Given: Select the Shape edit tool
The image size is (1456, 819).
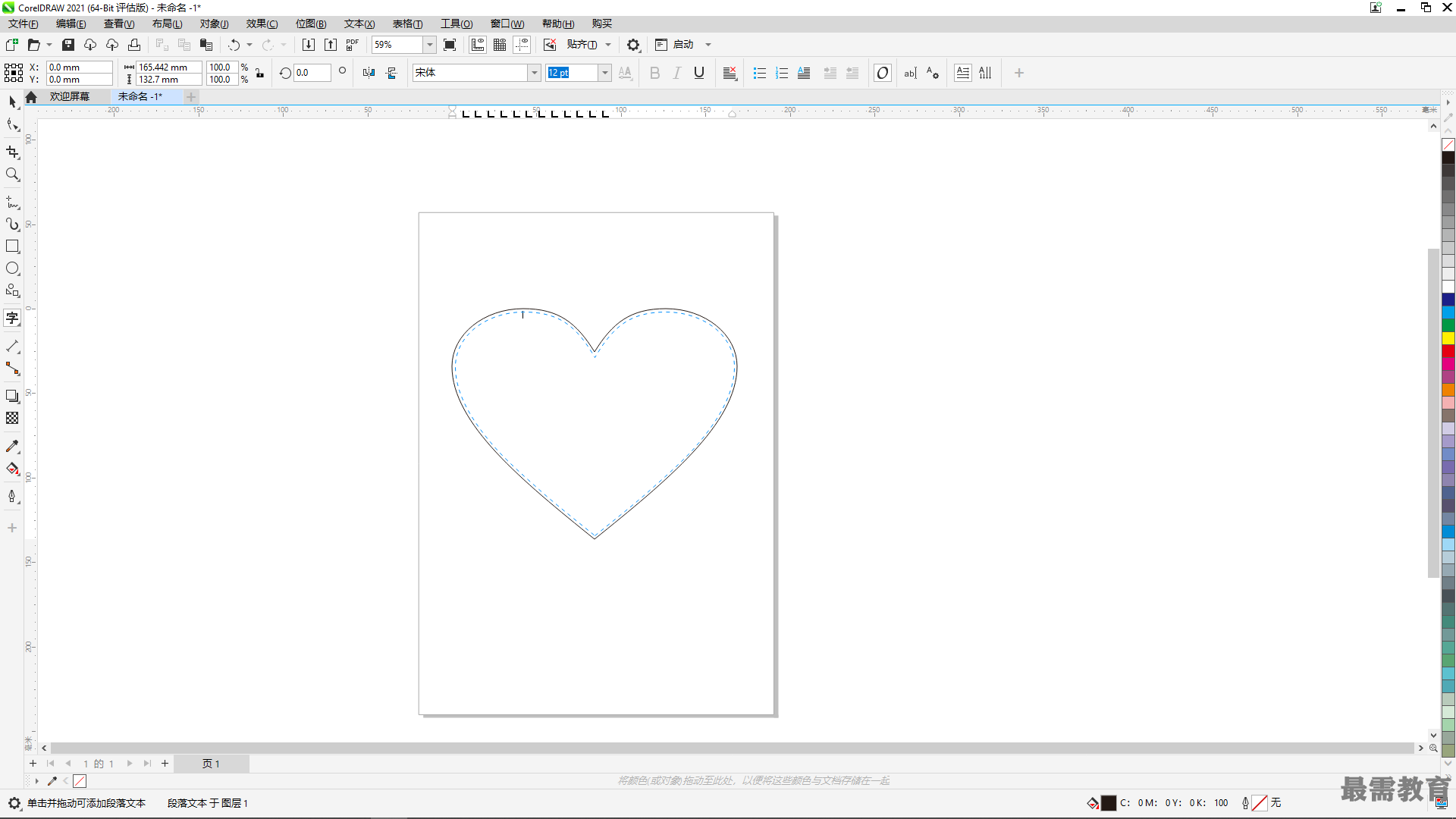Looking at the screenshot, I should 12,125.
